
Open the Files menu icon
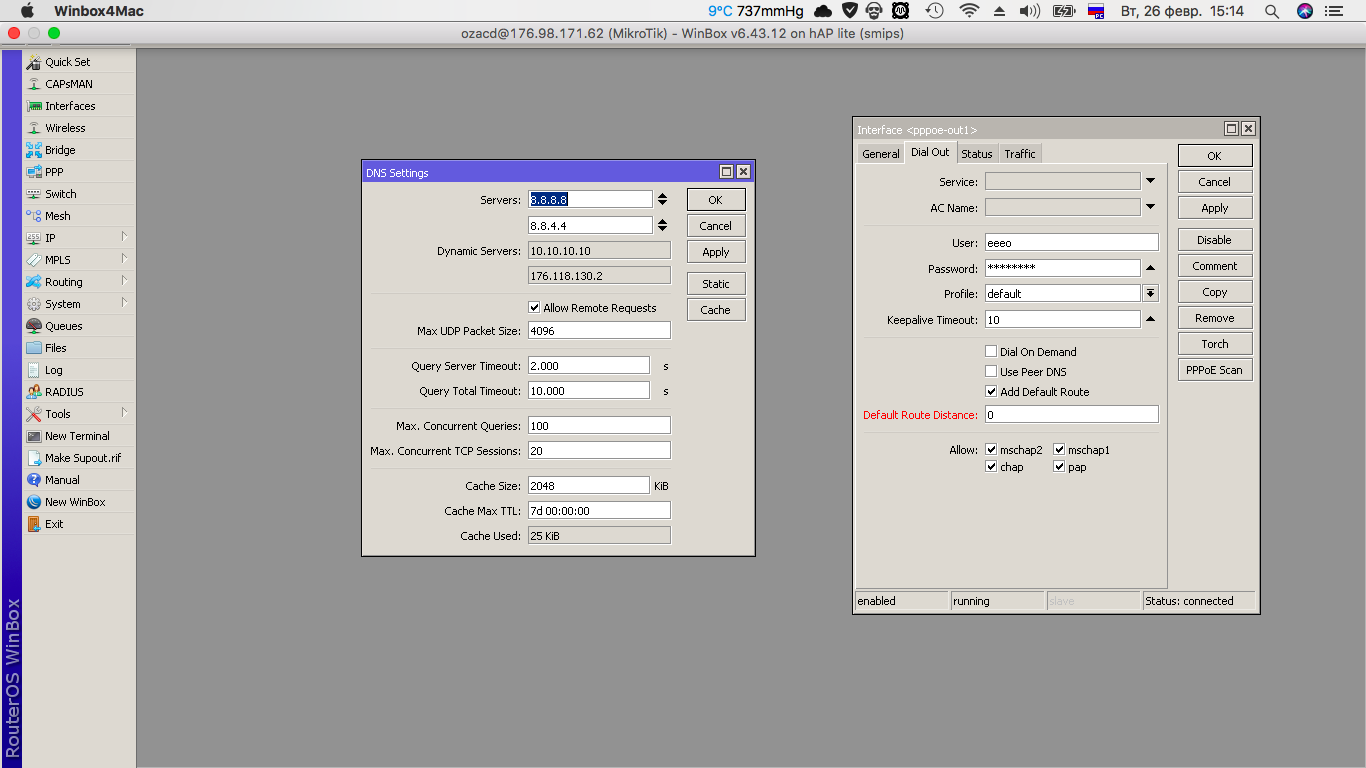pos(34,348)
